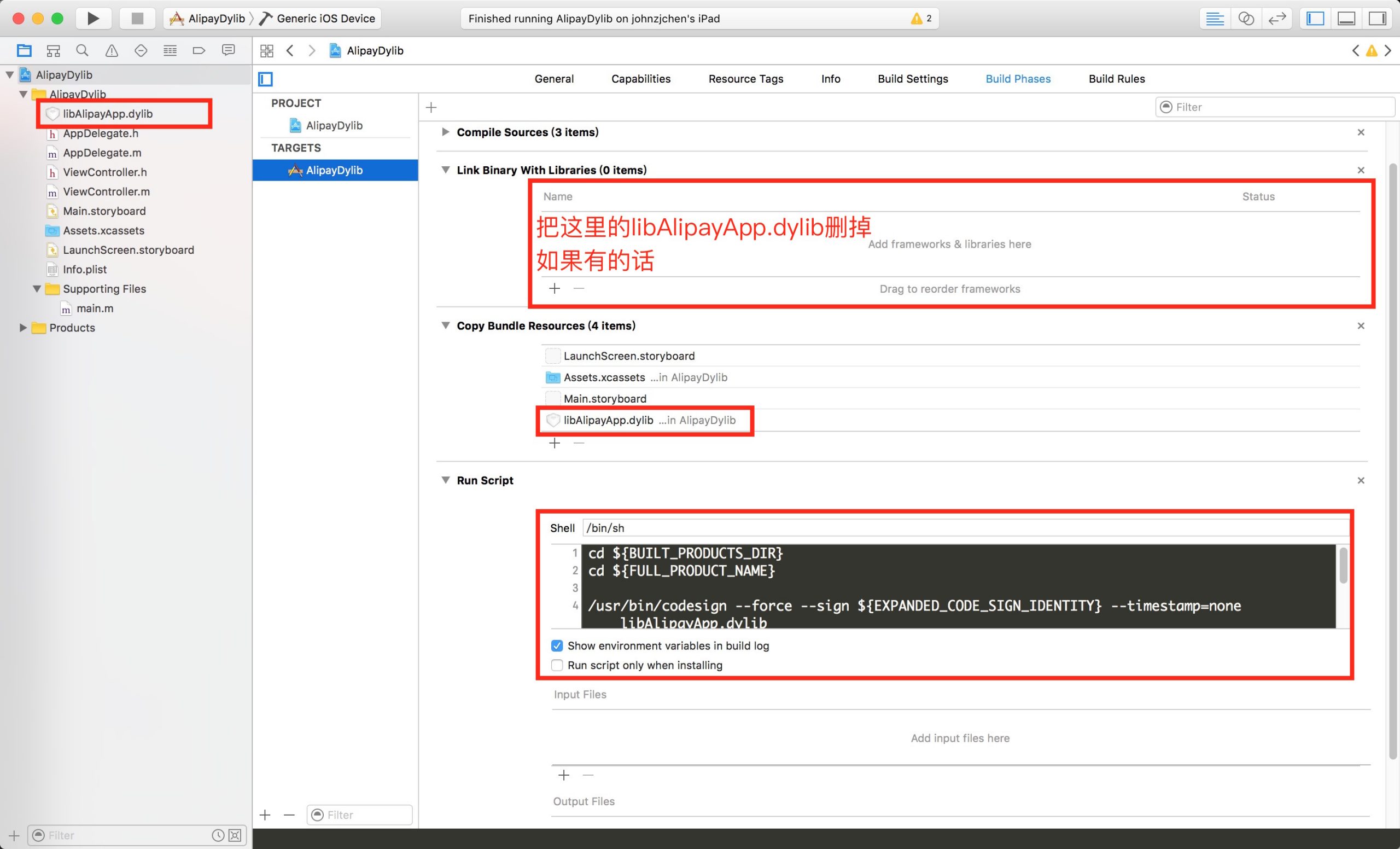The width and height of the screenshot is (1400, 849).
Task: Toggle the Utilities panel visibility
Action: (1378, 18)
